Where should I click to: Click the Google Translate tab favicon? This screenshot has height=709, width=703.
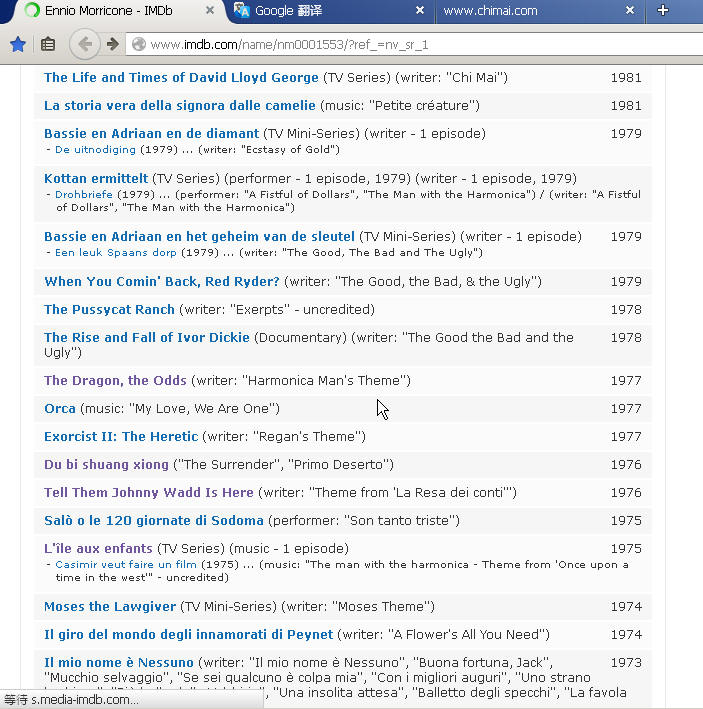(x=241, y=10)
